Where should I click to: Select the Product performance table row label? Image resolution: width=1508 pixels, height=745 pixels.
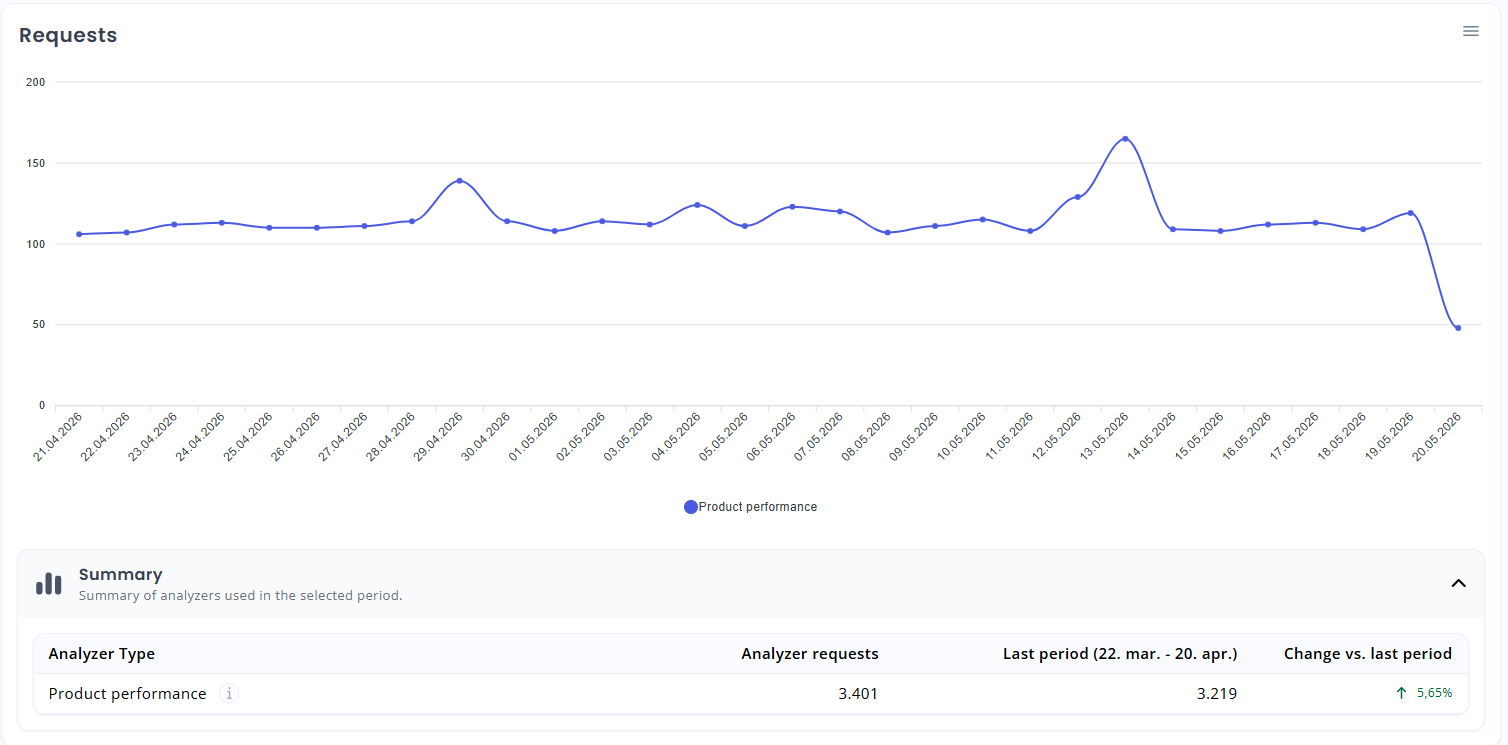(x=127, y=694)
